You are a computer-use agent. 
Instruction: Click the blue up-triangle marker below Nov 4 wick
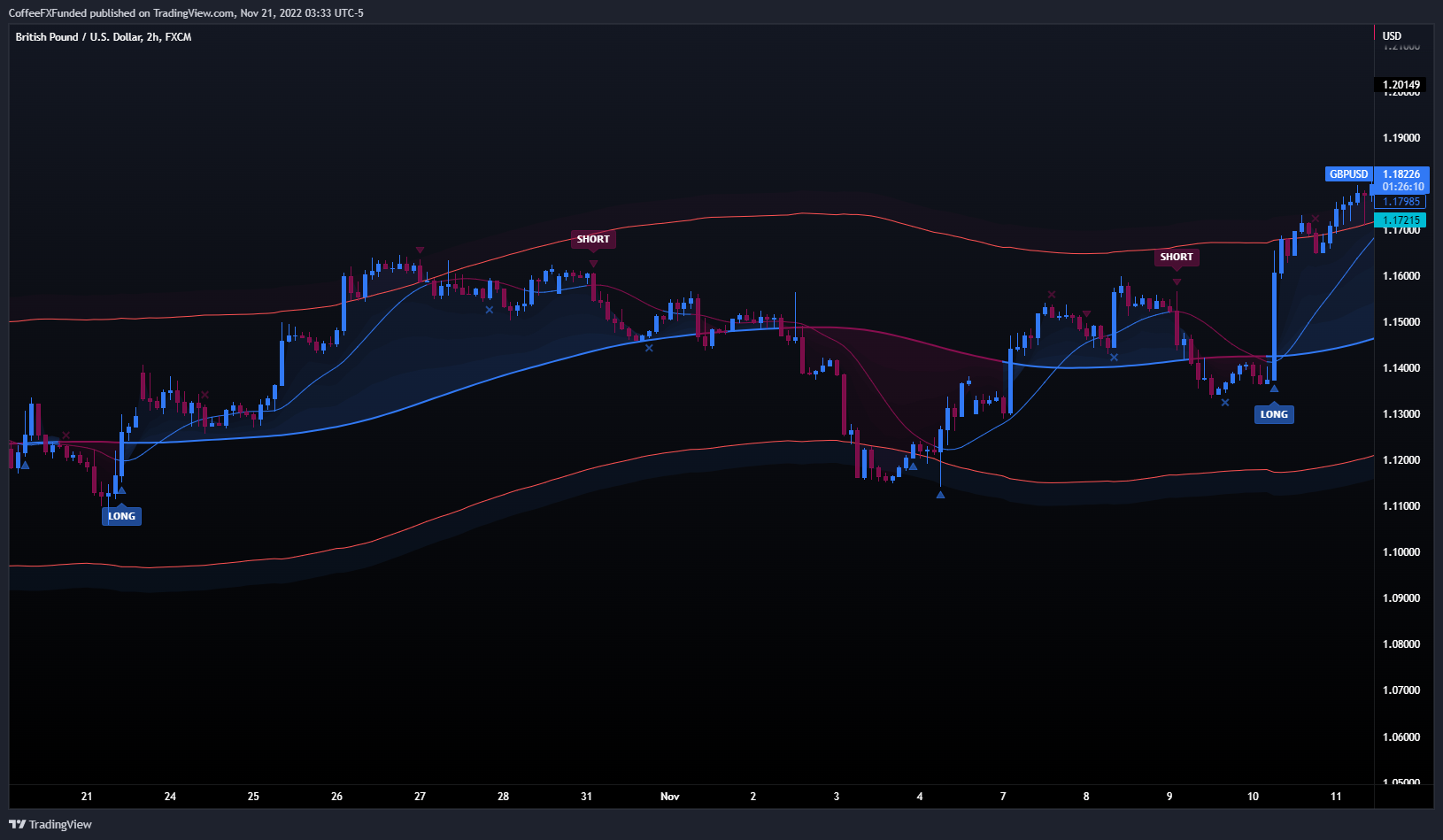click(x=940, y=495)
